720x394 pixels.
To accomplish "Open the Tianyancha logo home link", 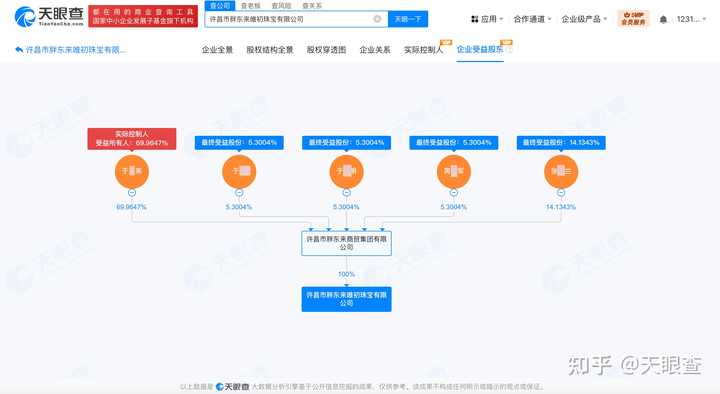I will [49, 17].
